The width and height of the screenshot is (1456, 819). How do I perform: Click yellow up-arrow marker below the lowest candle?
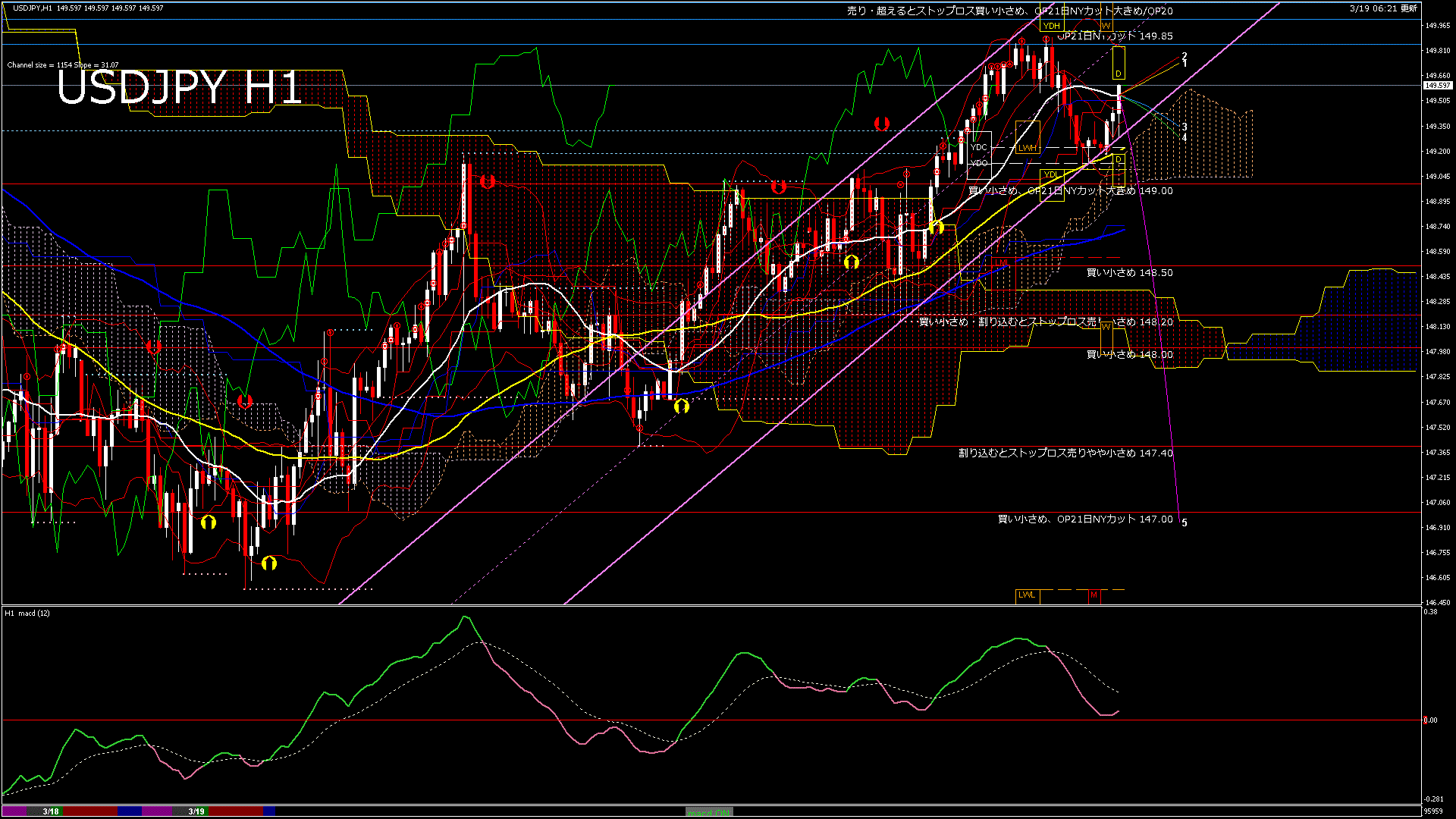click(269, 563)
